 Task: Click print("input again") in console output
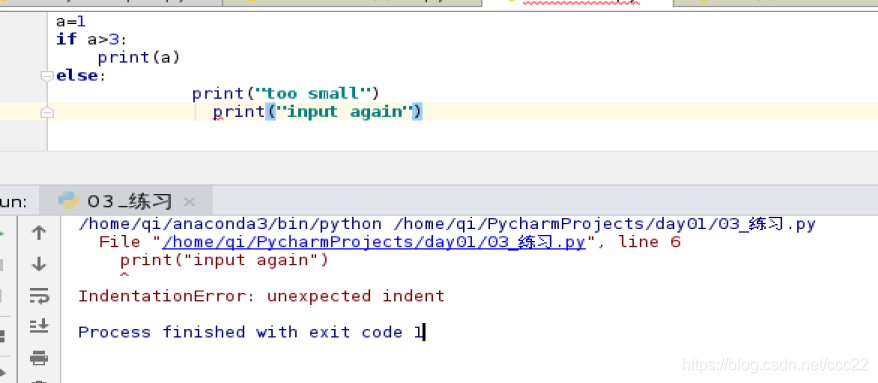pyautogui.click(x=224, y=260)
